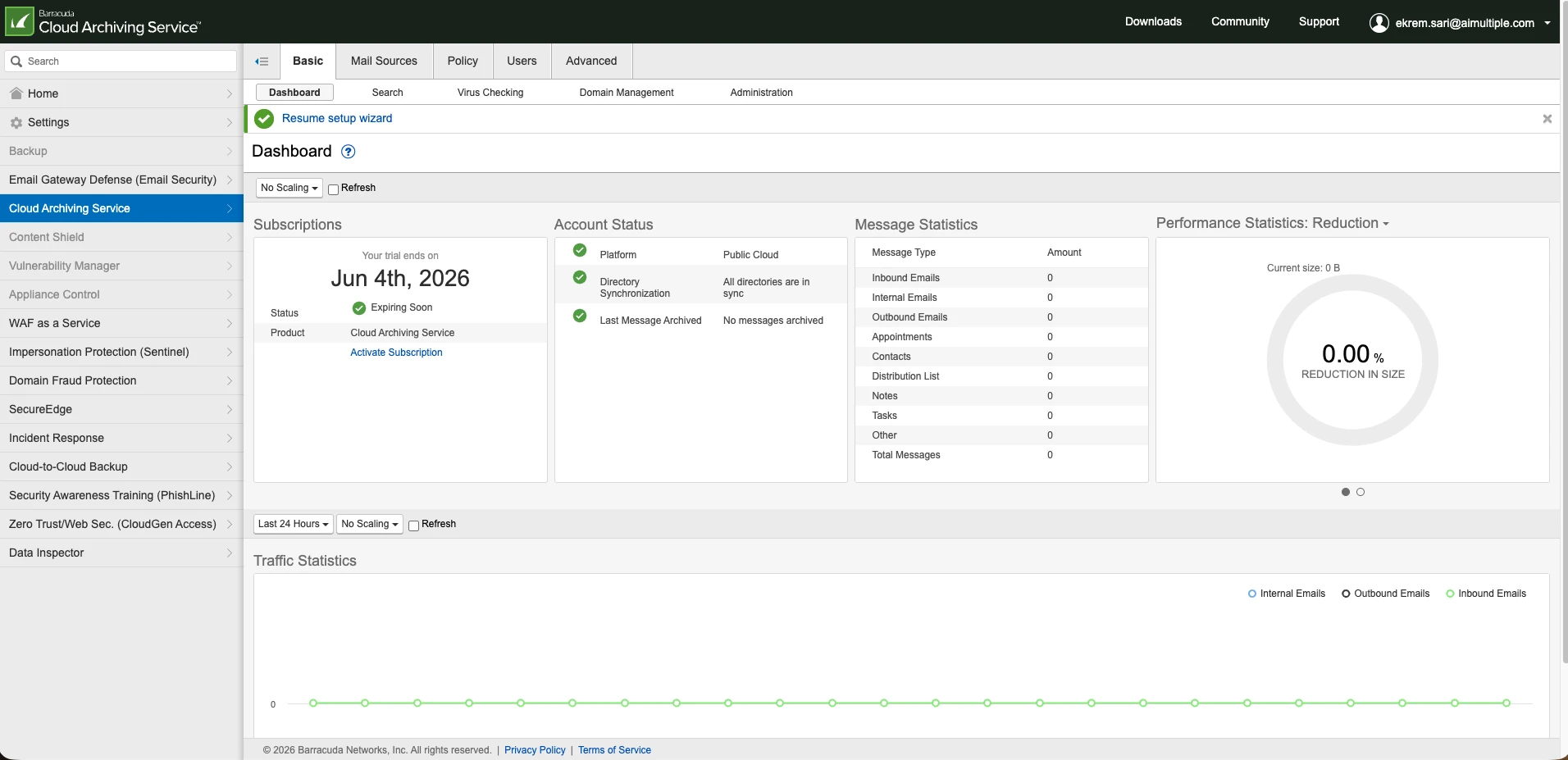Open the Support link in header
This screenshot has height=760, width=1568.
tap(1319, 22)
